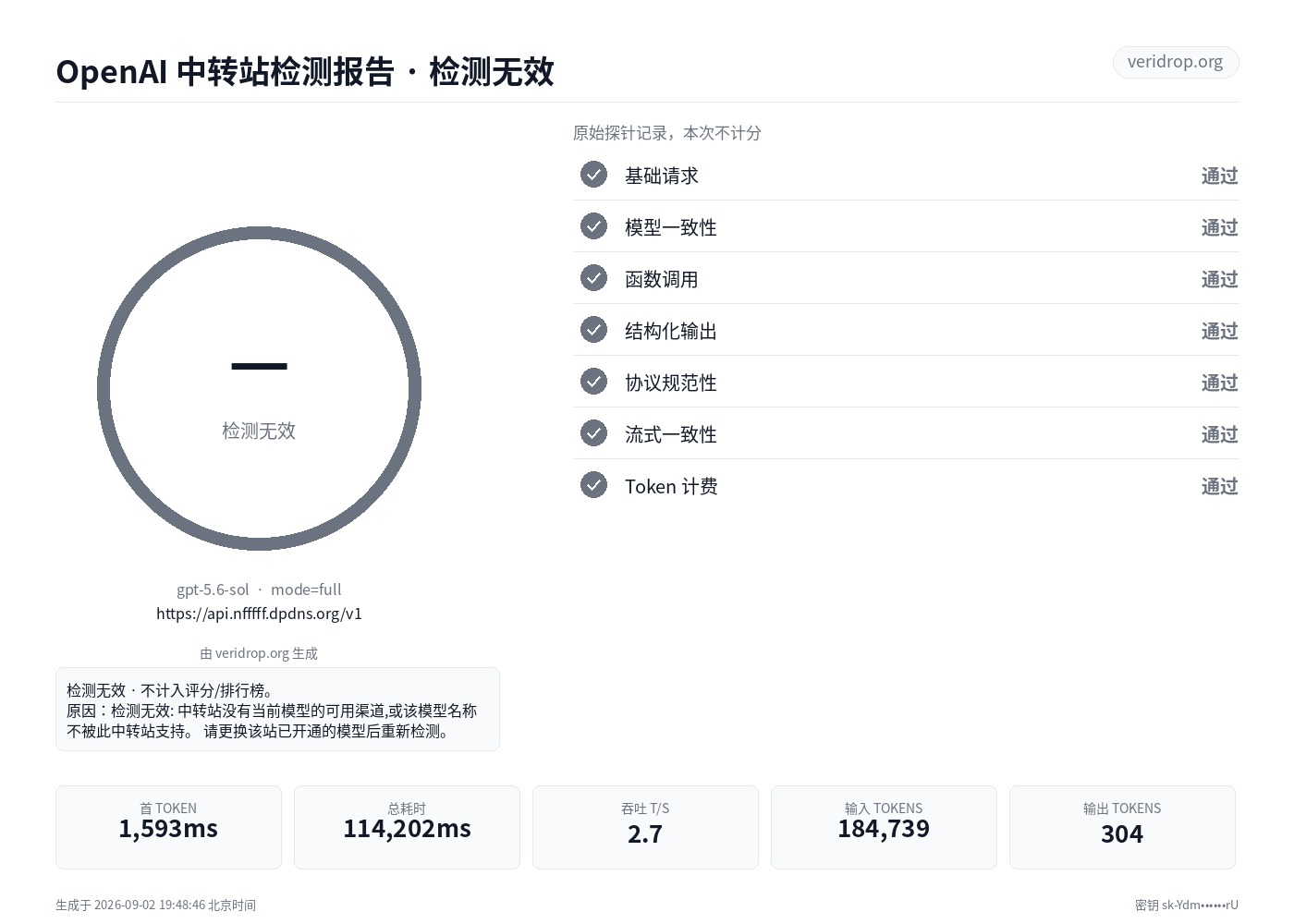Click the masked key sk-Ydm text
Viewport: 1294px width, 924px height.
[x=1187, y=906]
